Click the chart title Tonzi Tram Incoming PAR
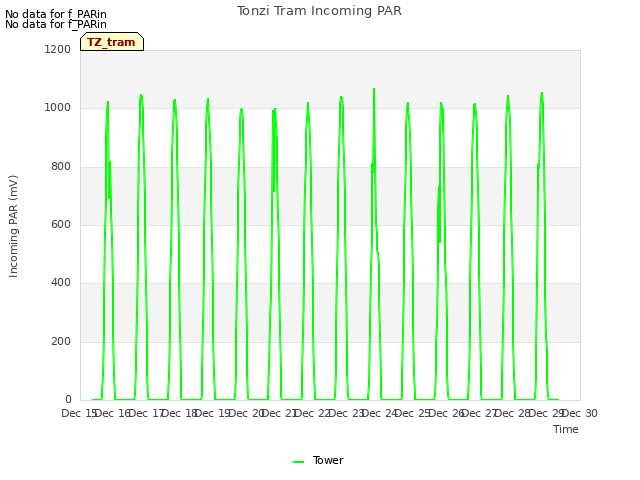 click(319, 11)
